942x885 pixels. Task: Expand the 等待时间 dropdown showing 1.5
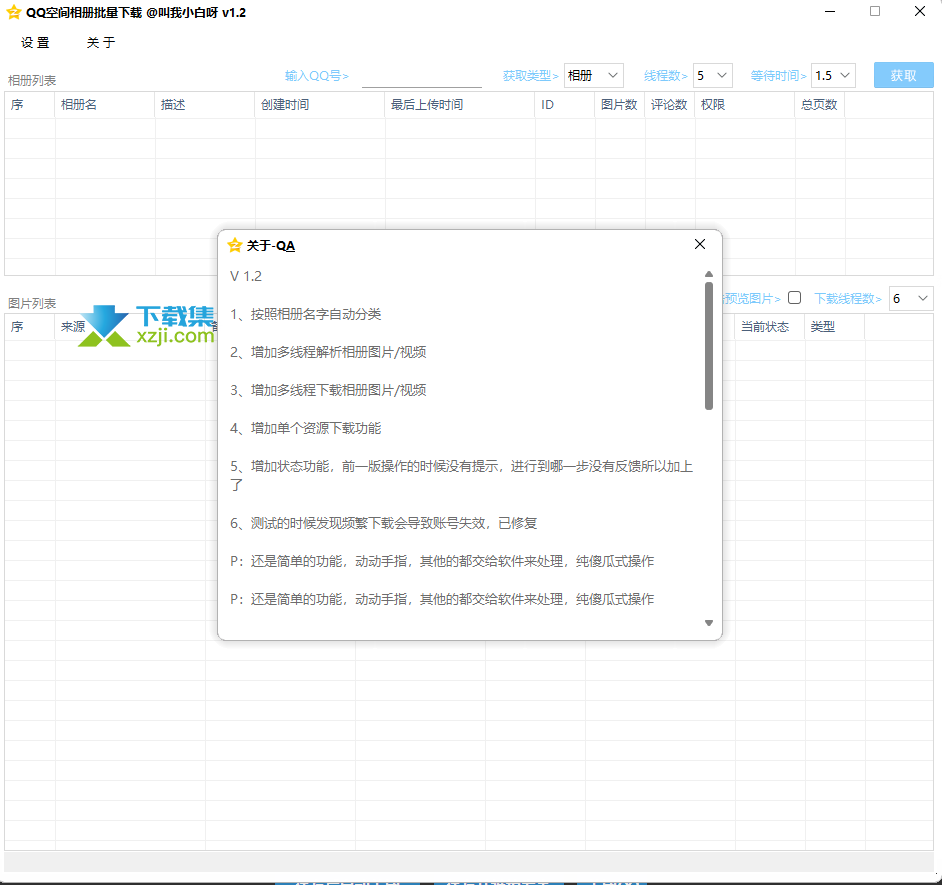click(833, 76)
